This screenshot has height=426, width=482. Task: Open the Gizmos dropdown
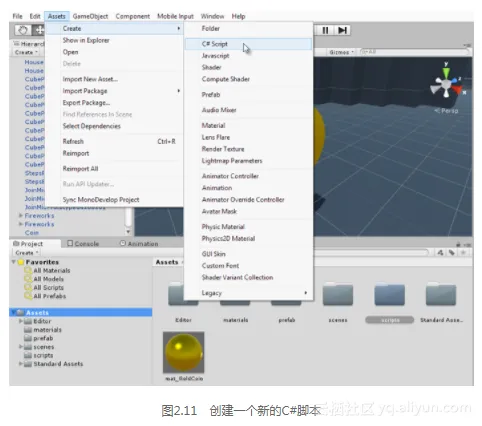pyautogui.click(x=341, y=52)
